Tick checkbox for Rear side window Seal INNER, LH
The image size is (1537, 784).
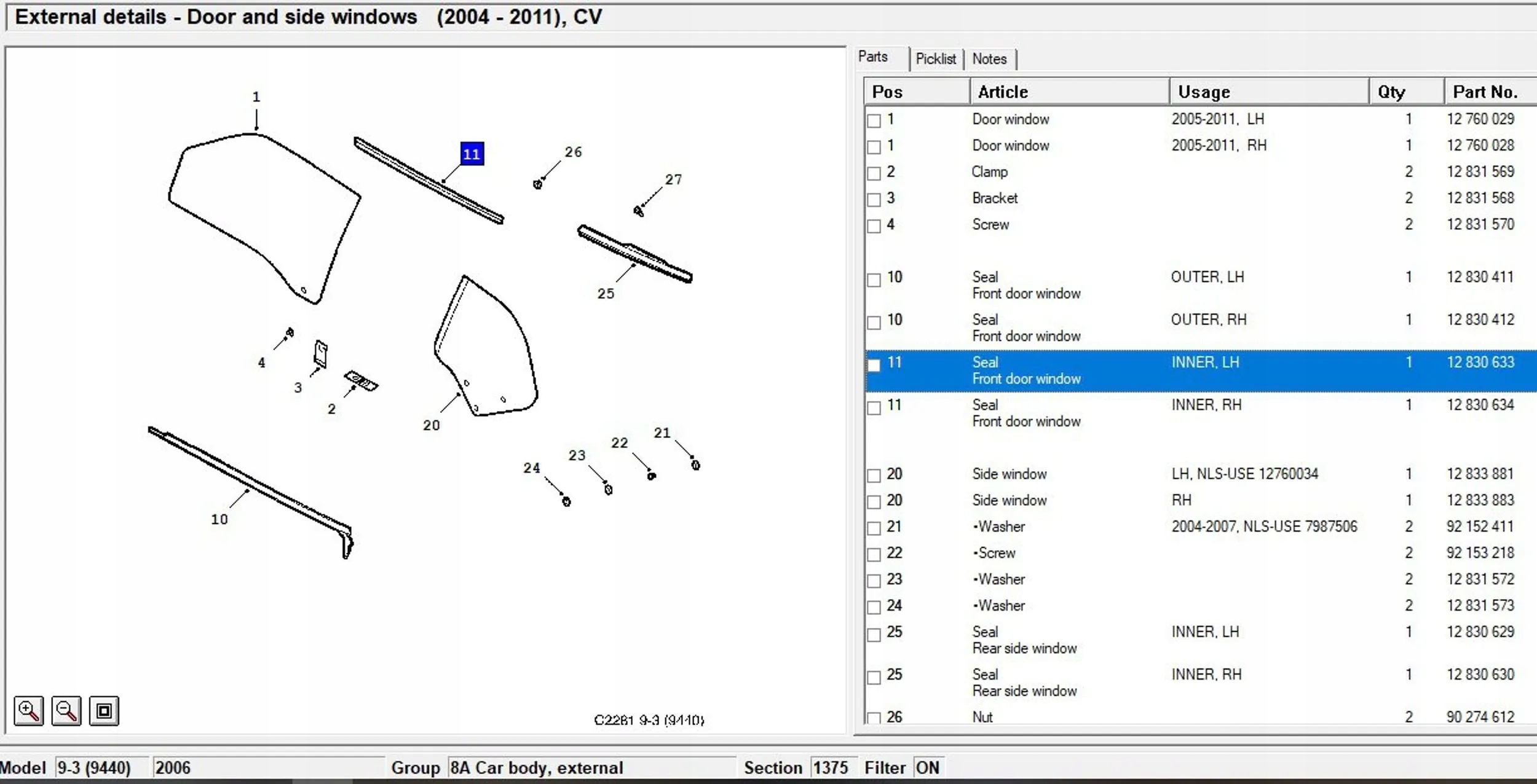pyautogui.click(x=874, y=635)
